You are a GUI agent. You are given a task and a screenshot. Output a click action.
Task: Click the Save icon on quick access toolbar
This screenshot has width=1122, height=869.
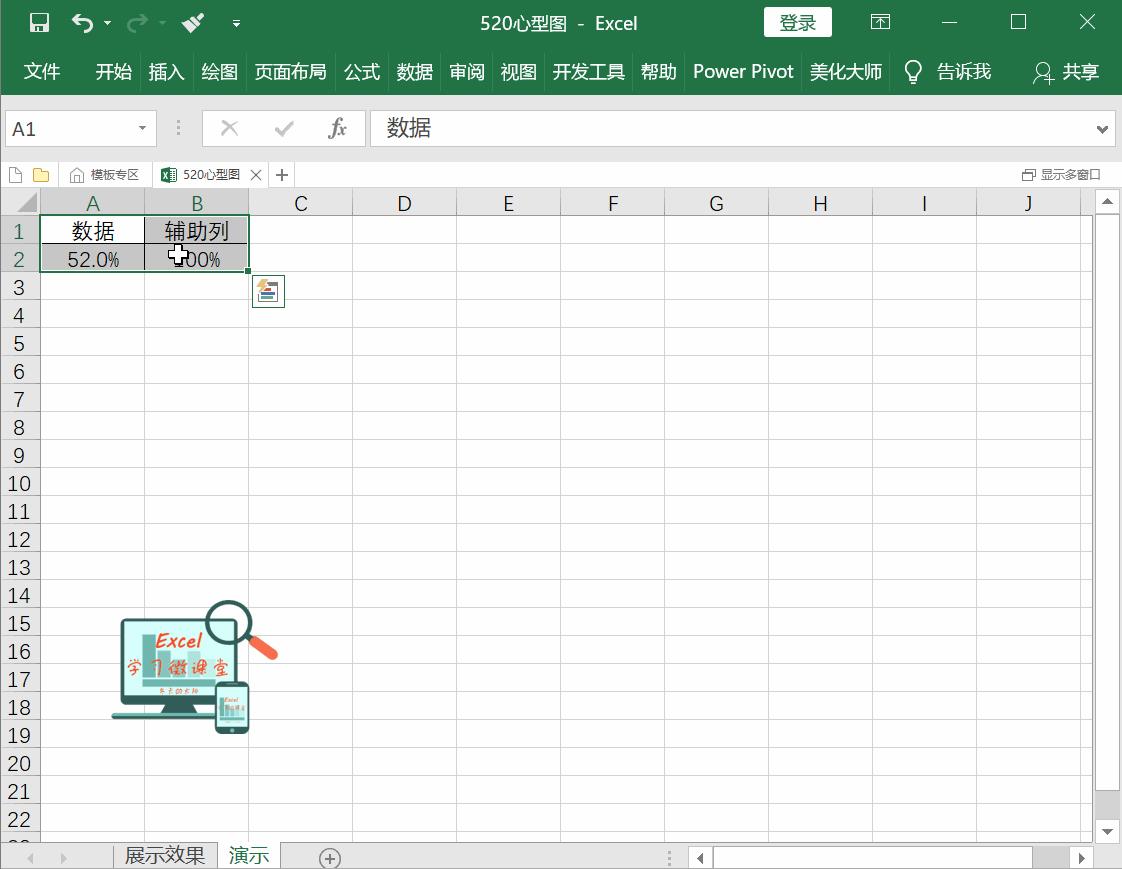38,22
